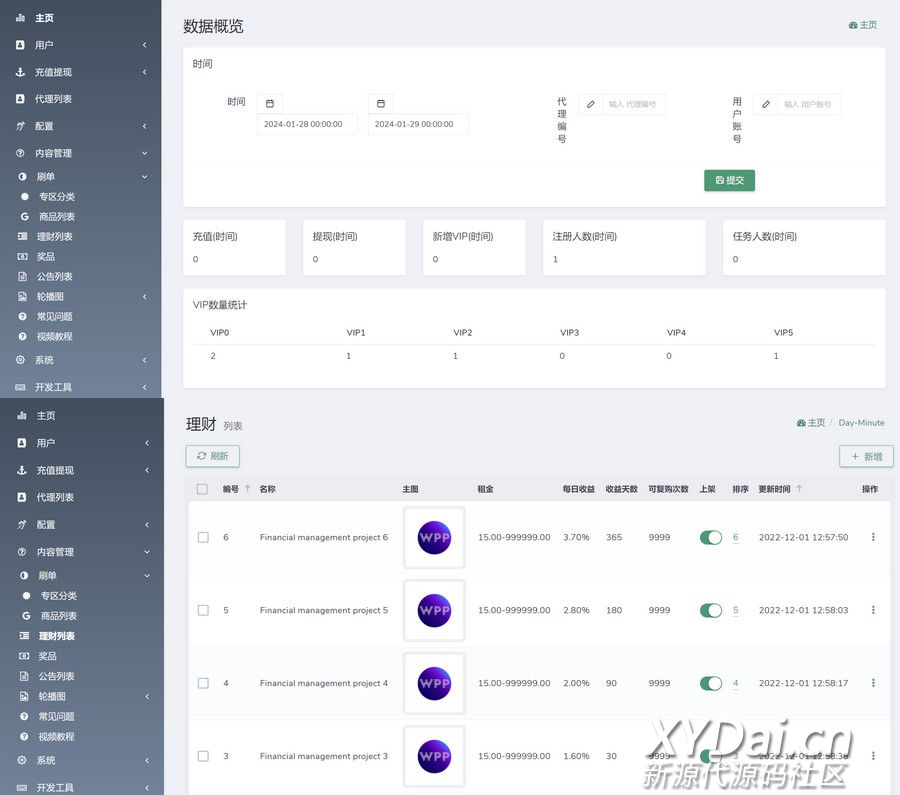
Task: Open the end date calendar picker icon
Action: coord(381,103)
